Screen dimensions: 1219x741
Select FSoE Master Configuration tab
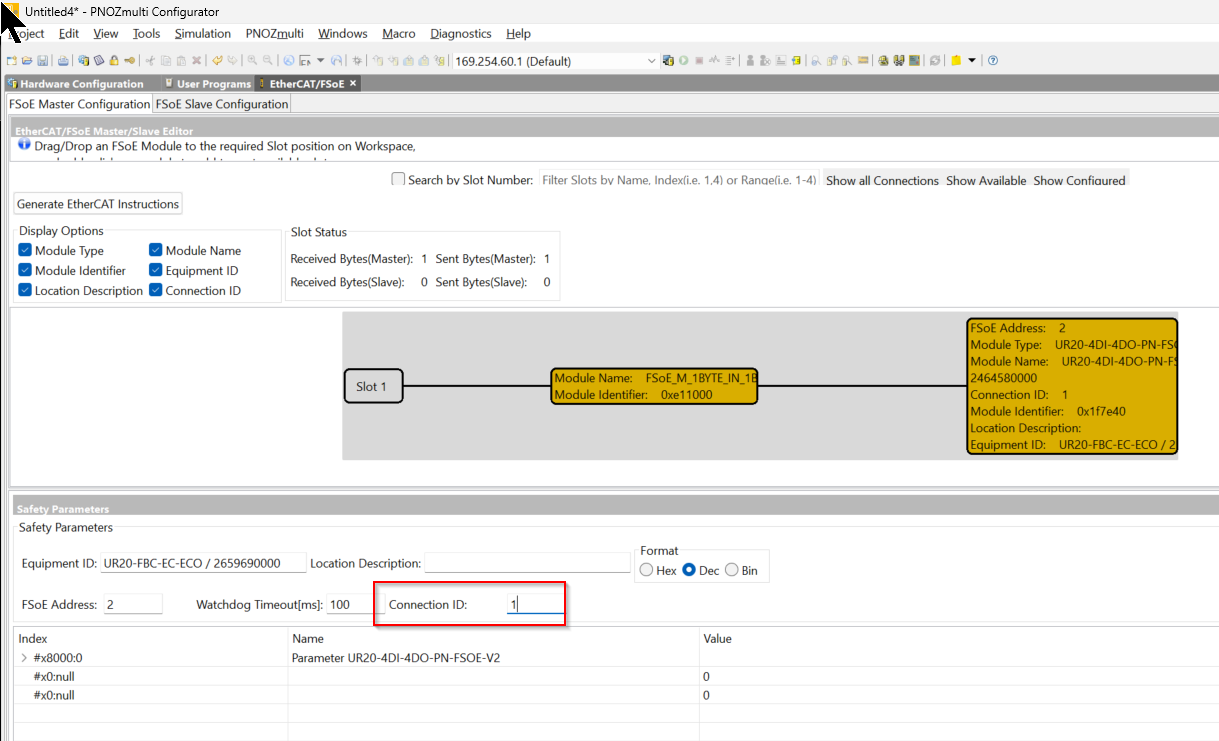click(x=79, y=104)
